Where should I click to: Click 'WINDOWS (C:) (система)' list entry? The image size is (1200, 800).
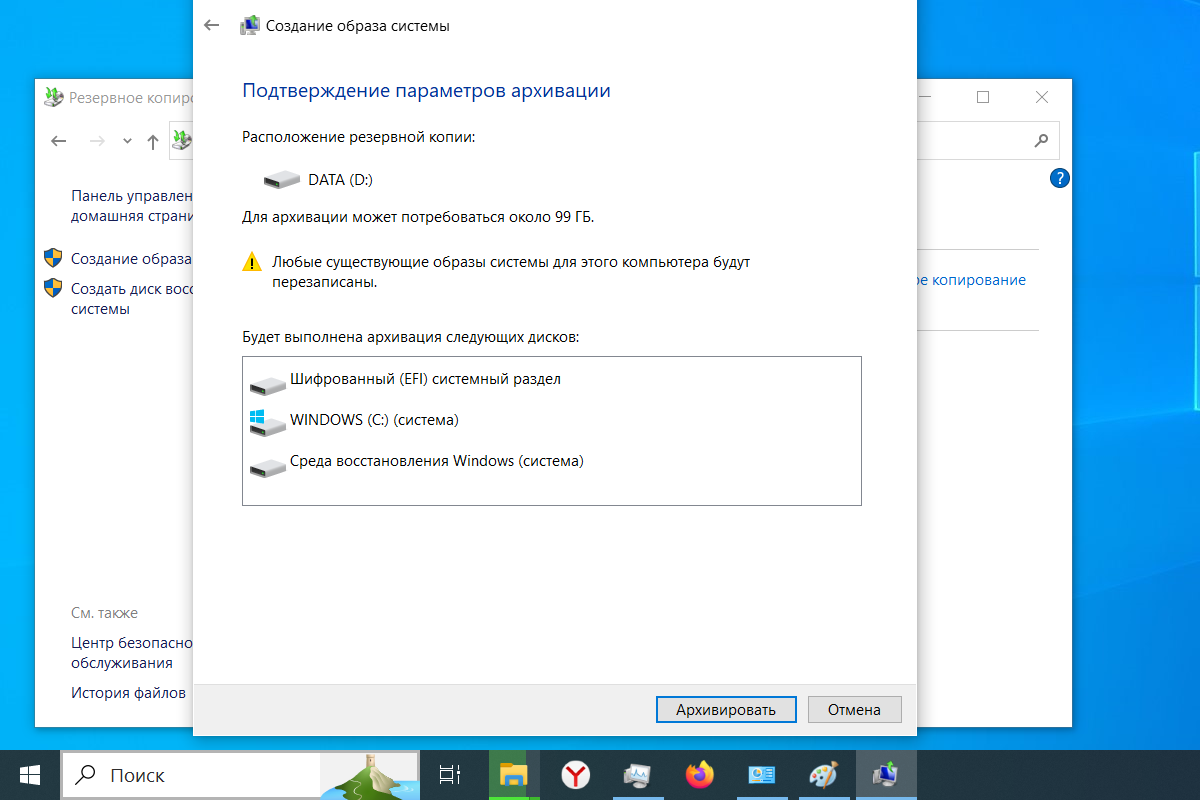(374, 420)
